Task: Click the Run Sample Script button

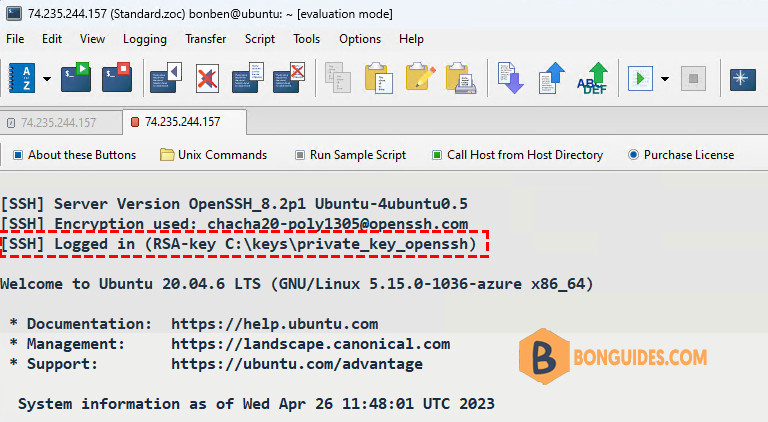Action: coord(350,155)
